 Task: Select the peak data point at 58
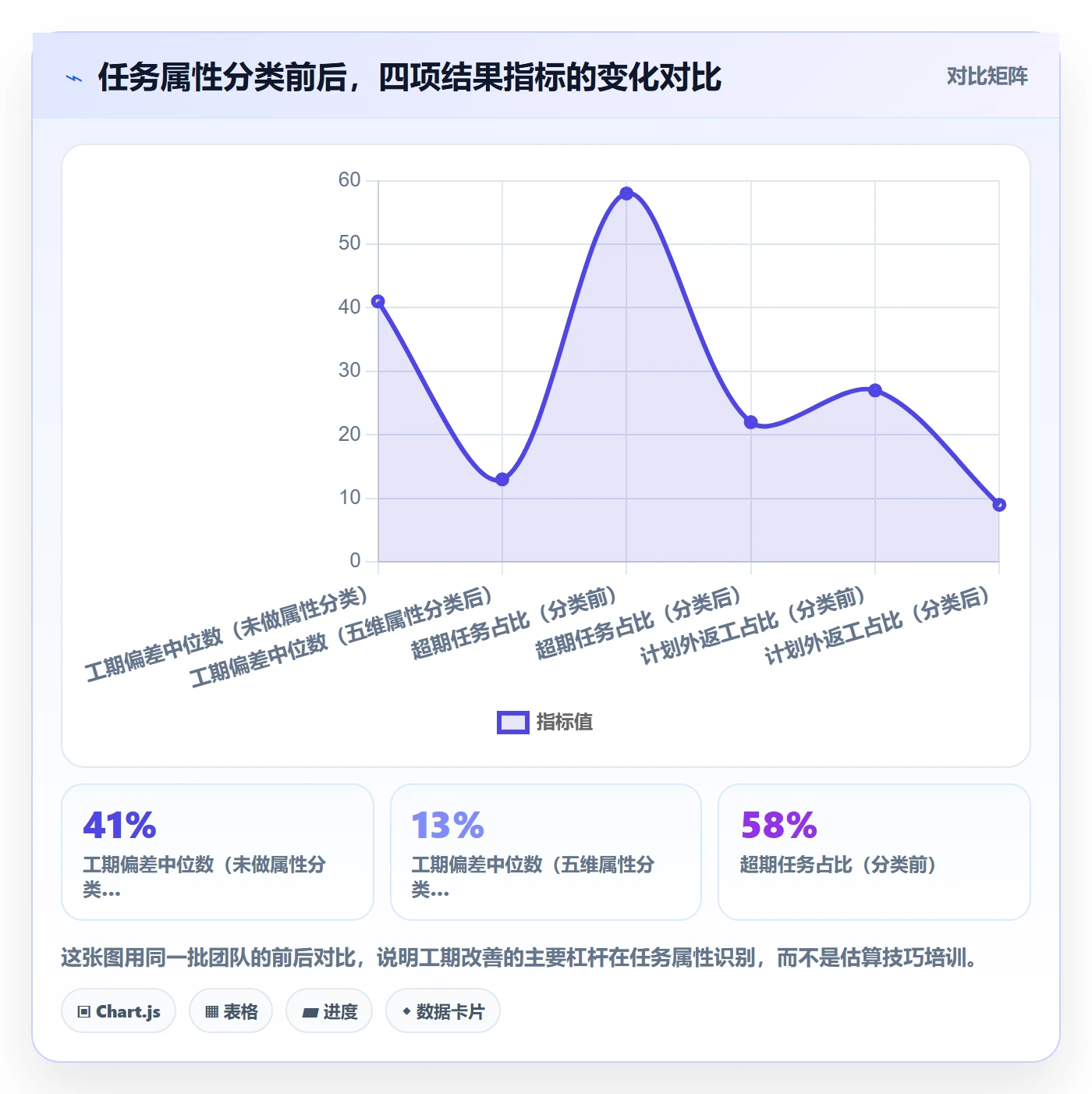point(626,194)
